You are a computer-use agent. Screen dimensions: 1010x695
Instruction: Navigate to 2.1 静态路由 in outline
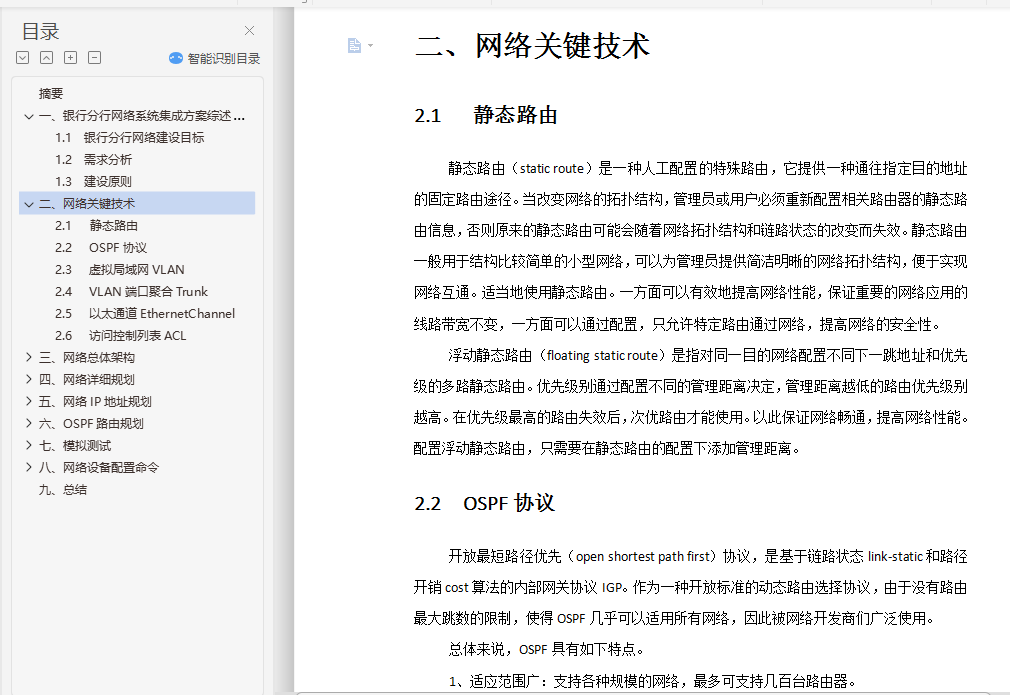(x=96, y=225)
